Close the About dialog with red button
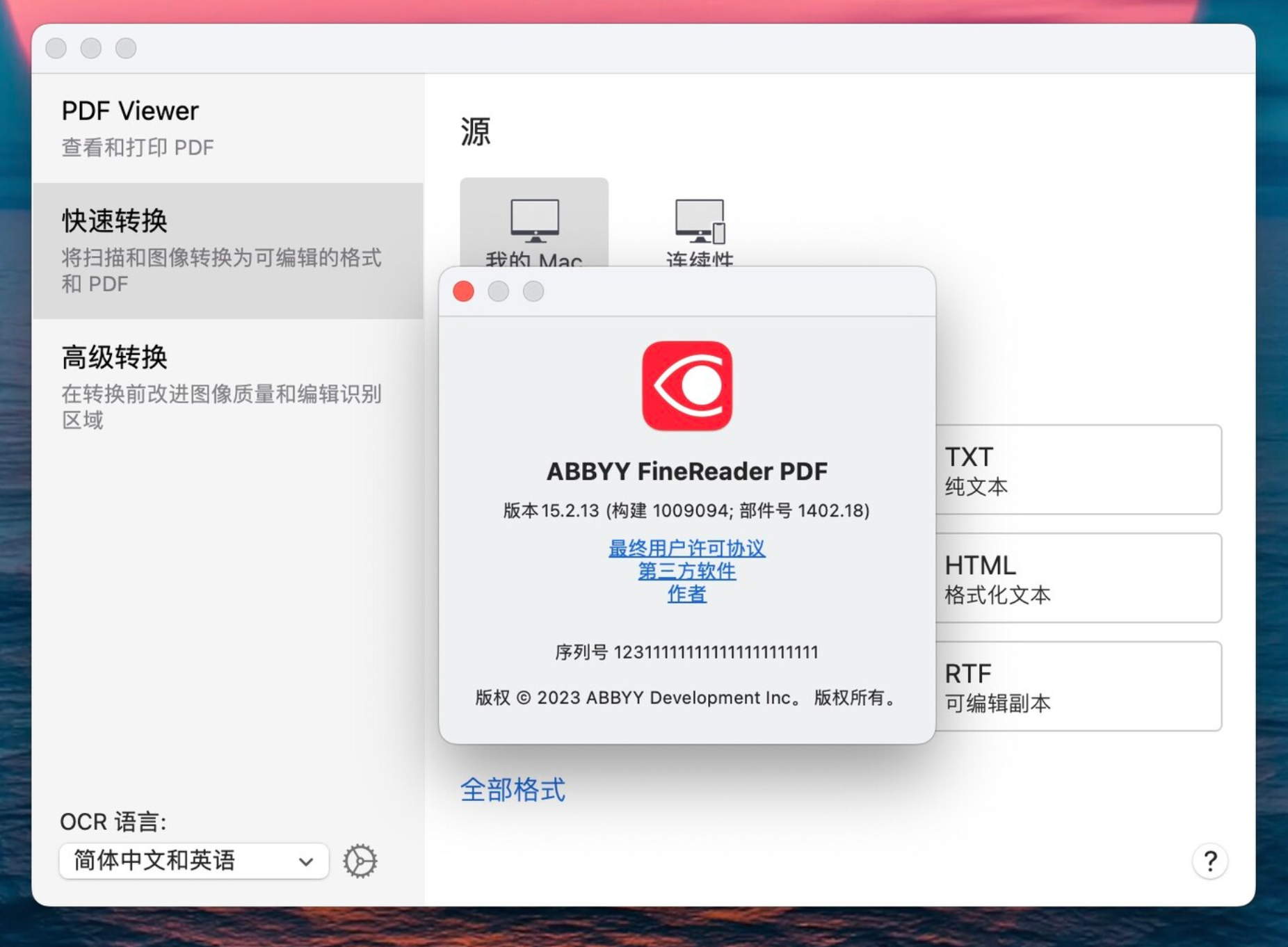Viewport: 1288px width, 947px height. click(x=464, y=291)
